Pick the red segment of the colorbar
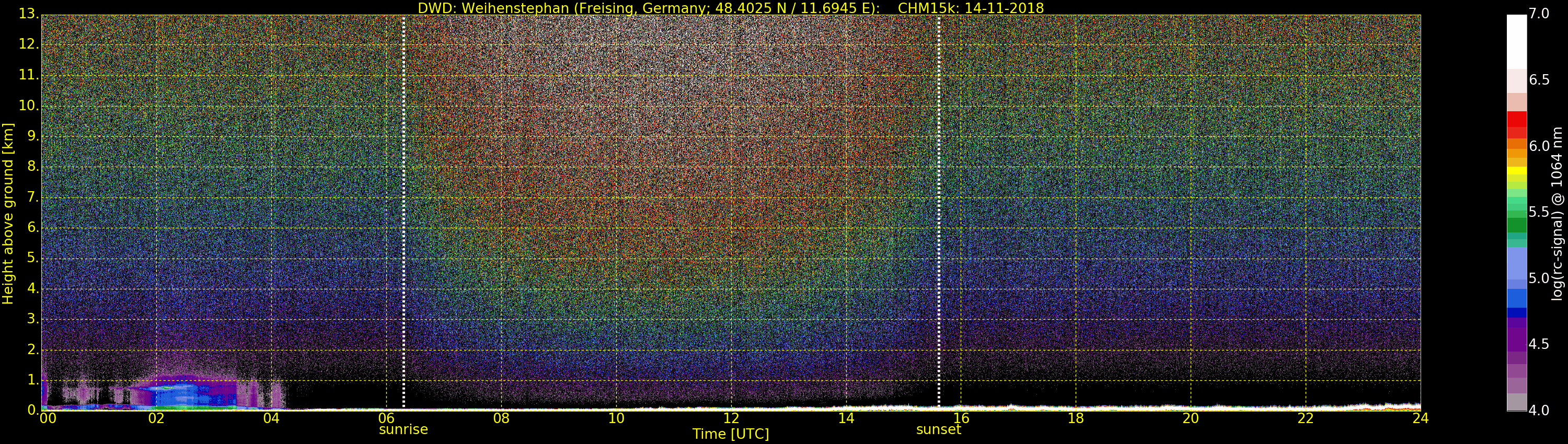This screenshot has height=444, width=1568. click(1516, 122)
